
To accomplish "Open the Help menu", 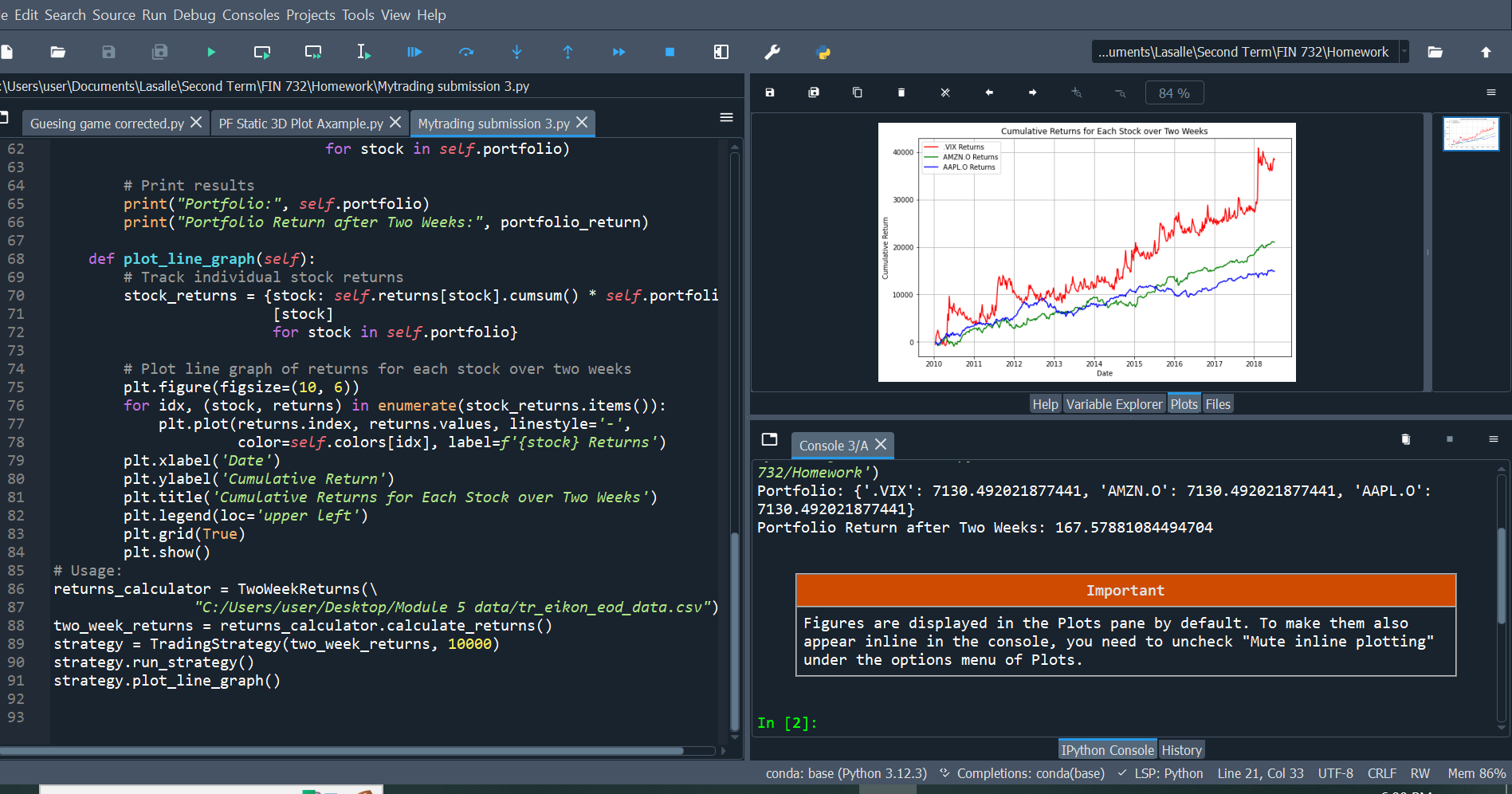I will (431, 14).
